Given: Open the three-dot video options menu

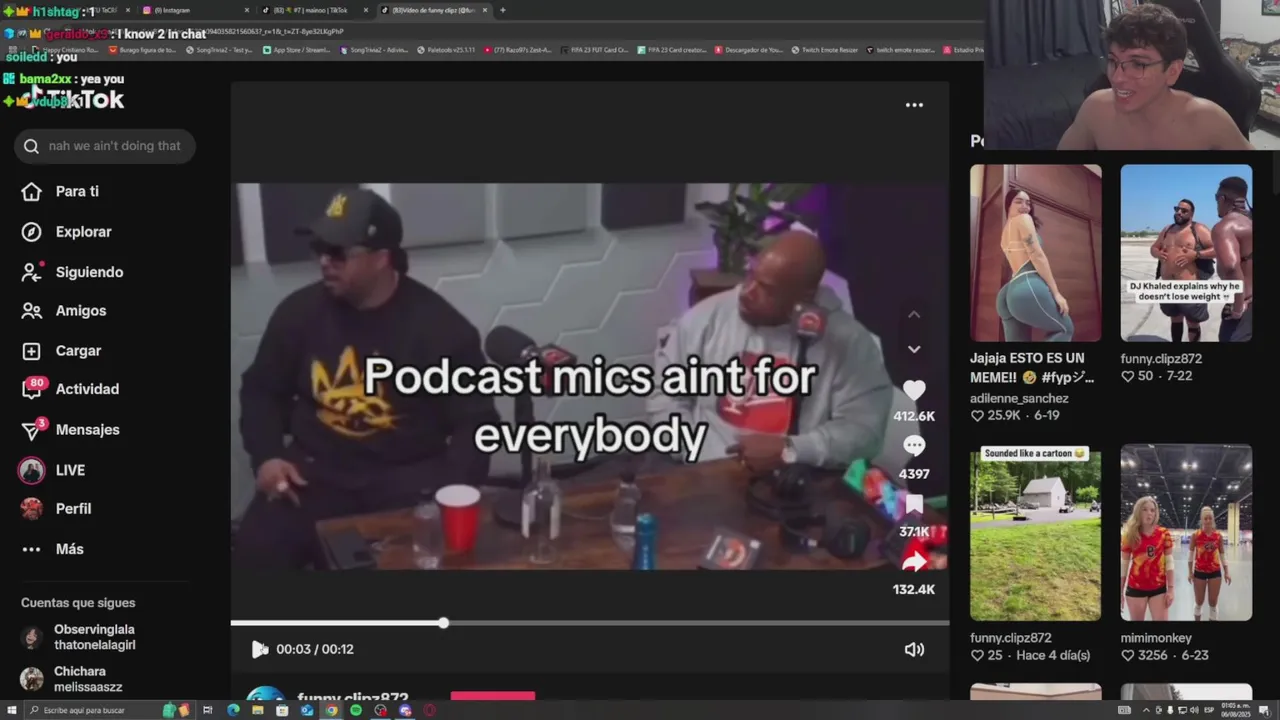Looking at the screenshot, I should pos(914,105).
